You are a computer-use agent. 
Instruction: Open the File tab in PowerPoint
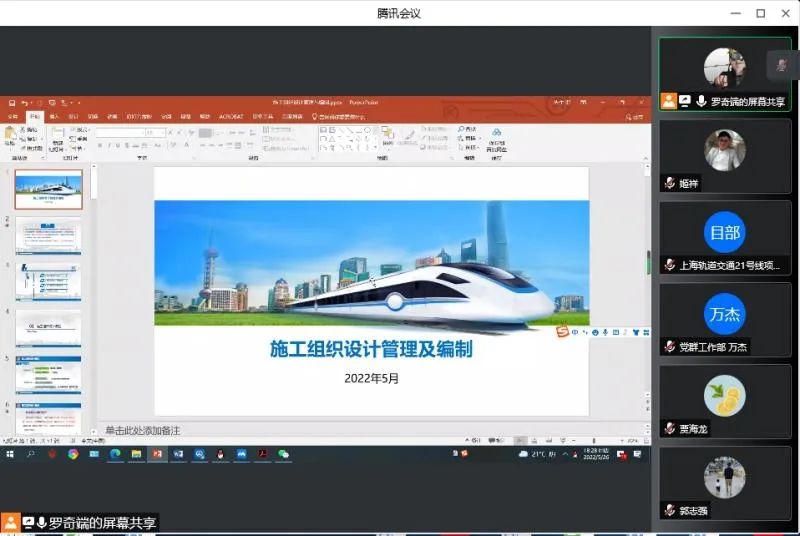(x=13, y=117)
